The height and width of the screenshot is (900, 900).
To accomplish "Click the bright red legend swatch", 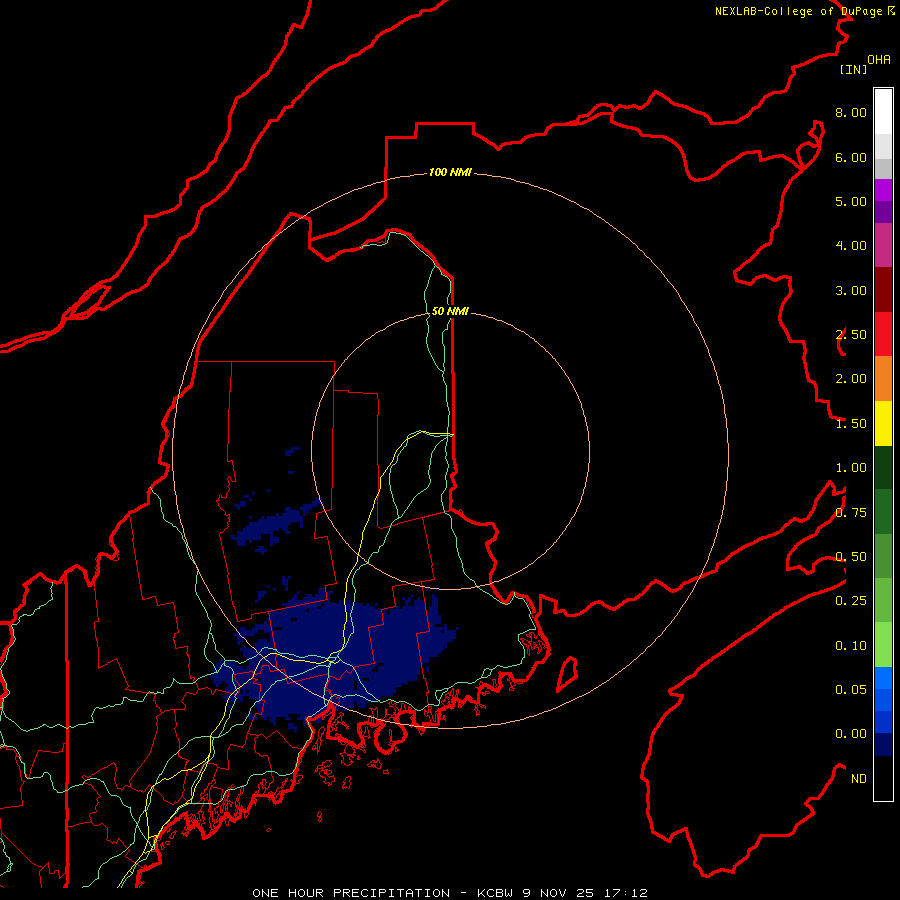I will (x=883, y=334).
